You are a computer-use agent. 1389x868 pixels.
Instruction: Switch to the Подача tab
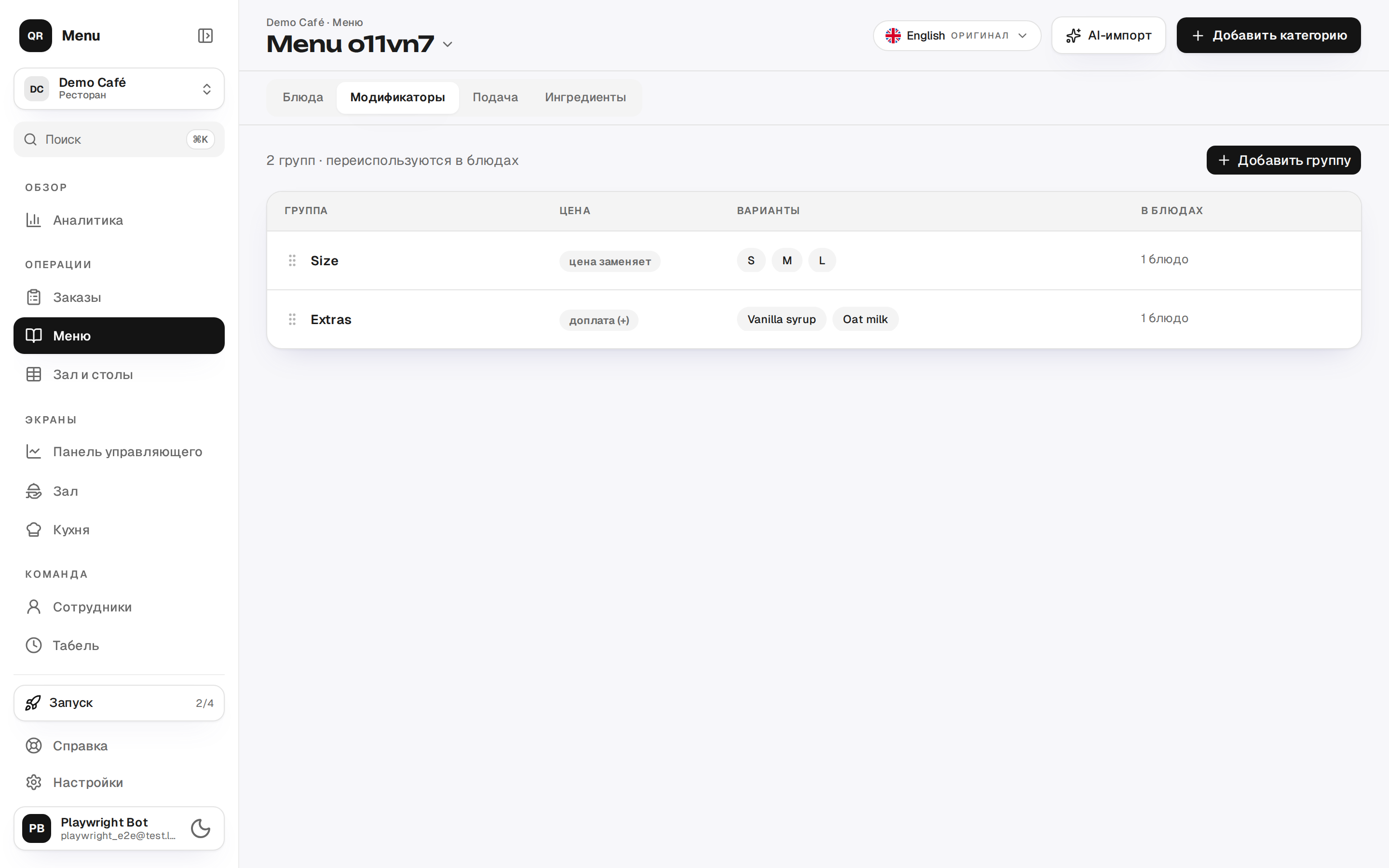click(495, 97)
